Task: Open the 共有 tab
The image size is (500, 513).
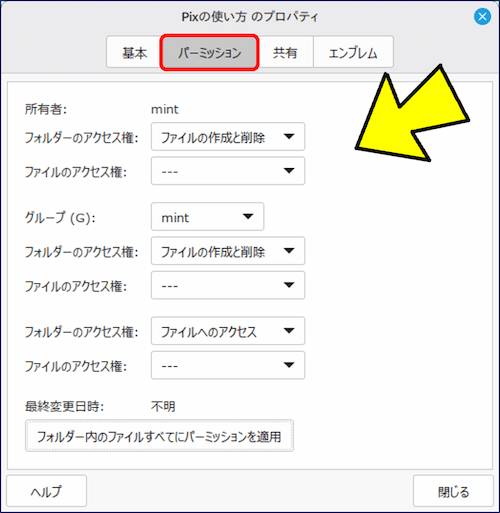Action: pyautogui.click(x=285, y=52)
